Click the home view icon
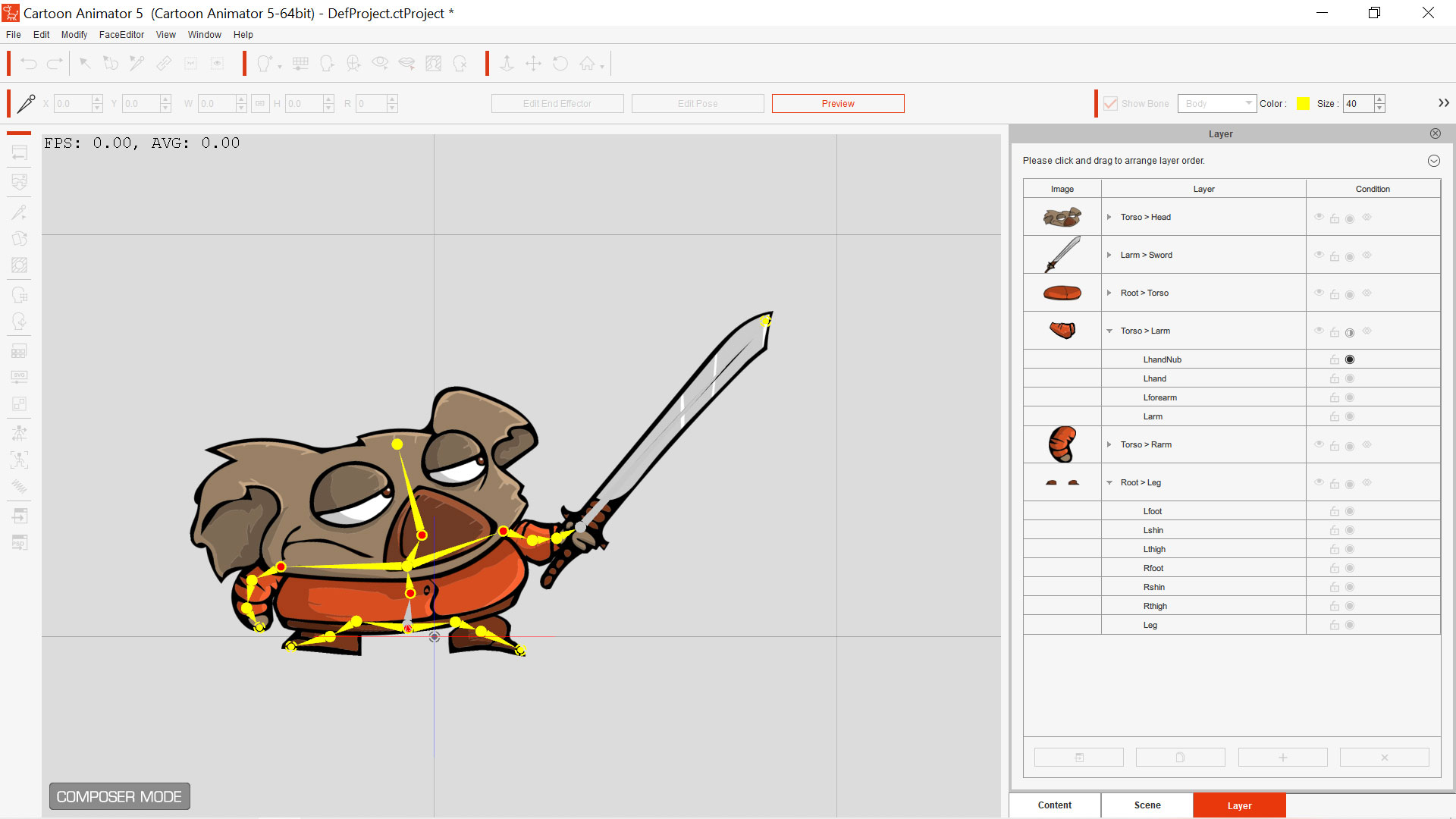Screen dimensions: 1456x819 pos(588,64)
